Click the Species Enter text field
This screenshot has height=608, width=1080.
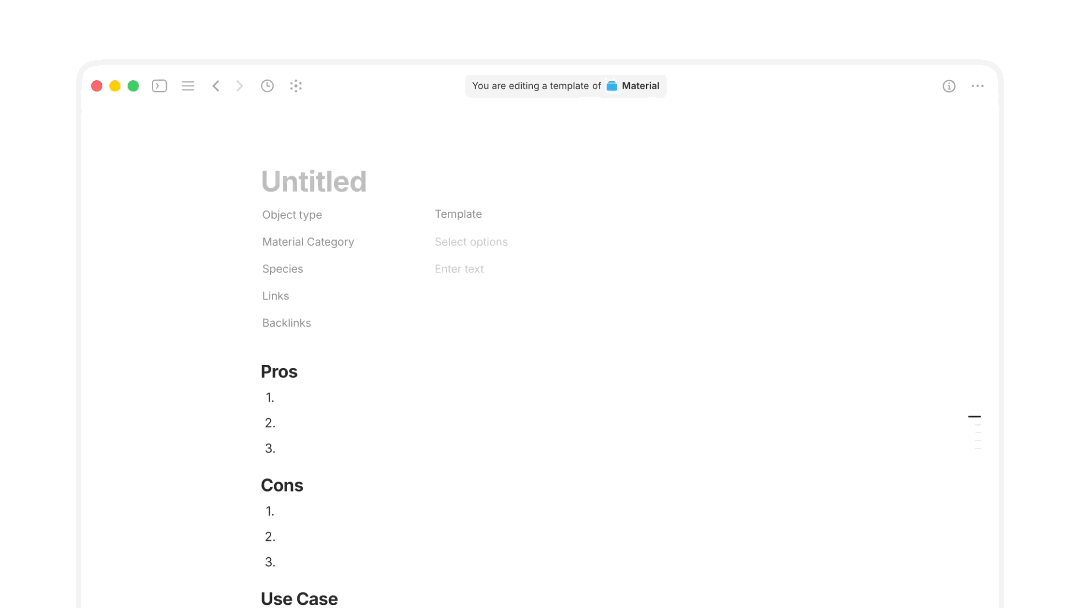(x=459, y=269)
